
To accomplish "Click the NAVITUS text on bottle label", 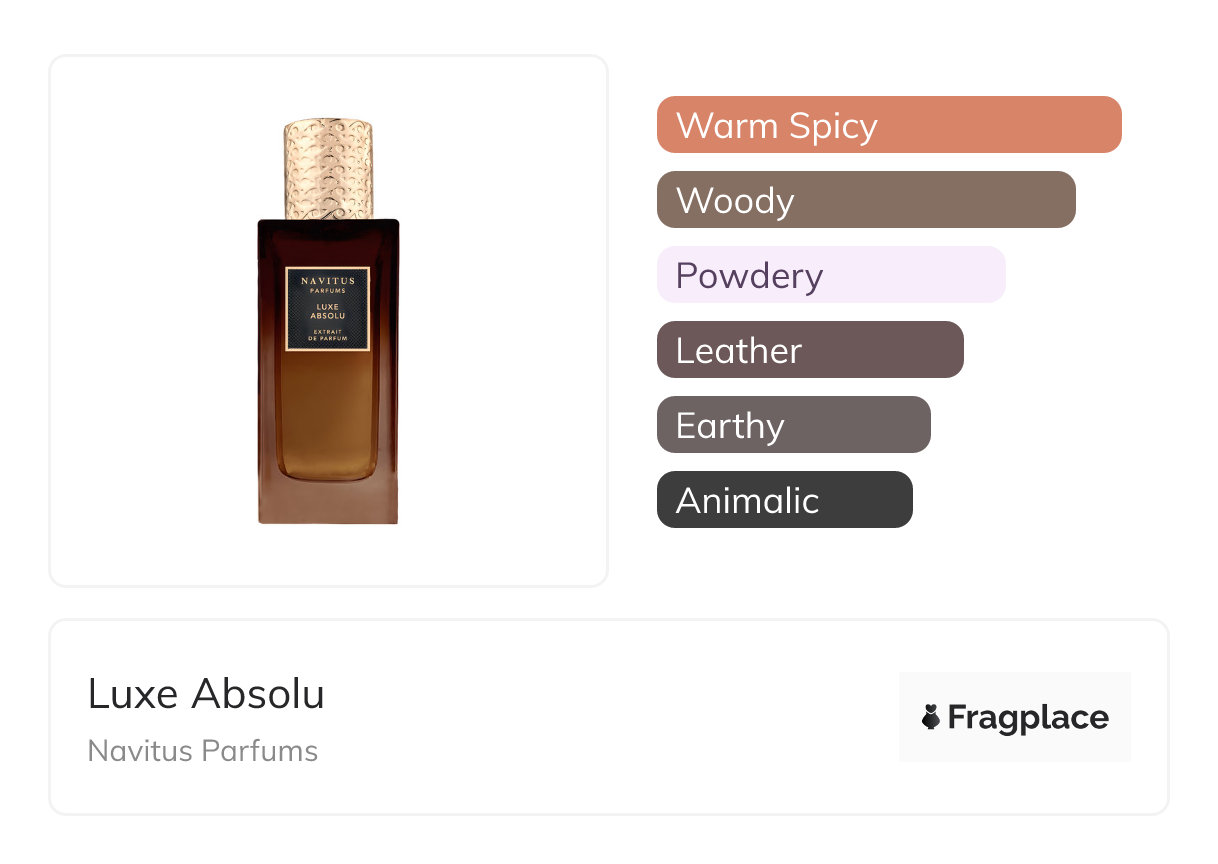I will (328, 282).
